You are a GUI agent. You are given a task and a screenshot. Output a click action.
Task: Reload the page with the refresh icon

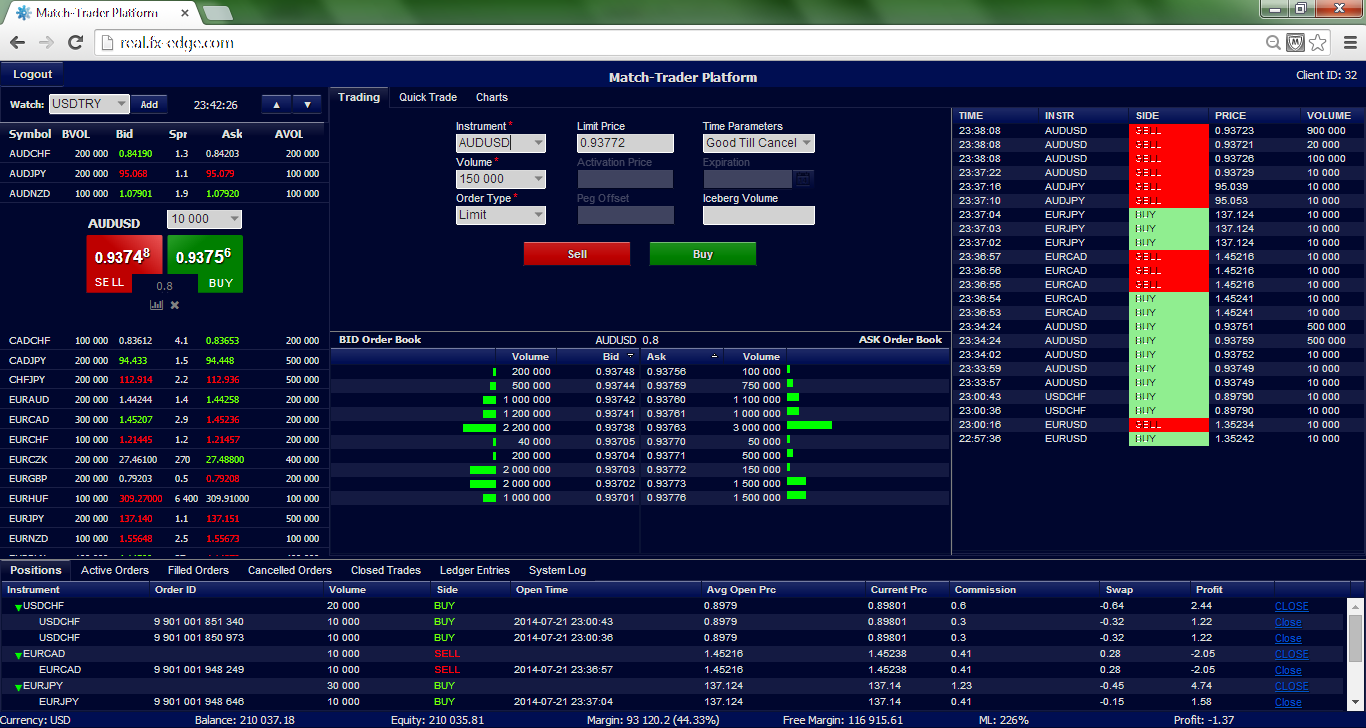(x=75, y=42)
